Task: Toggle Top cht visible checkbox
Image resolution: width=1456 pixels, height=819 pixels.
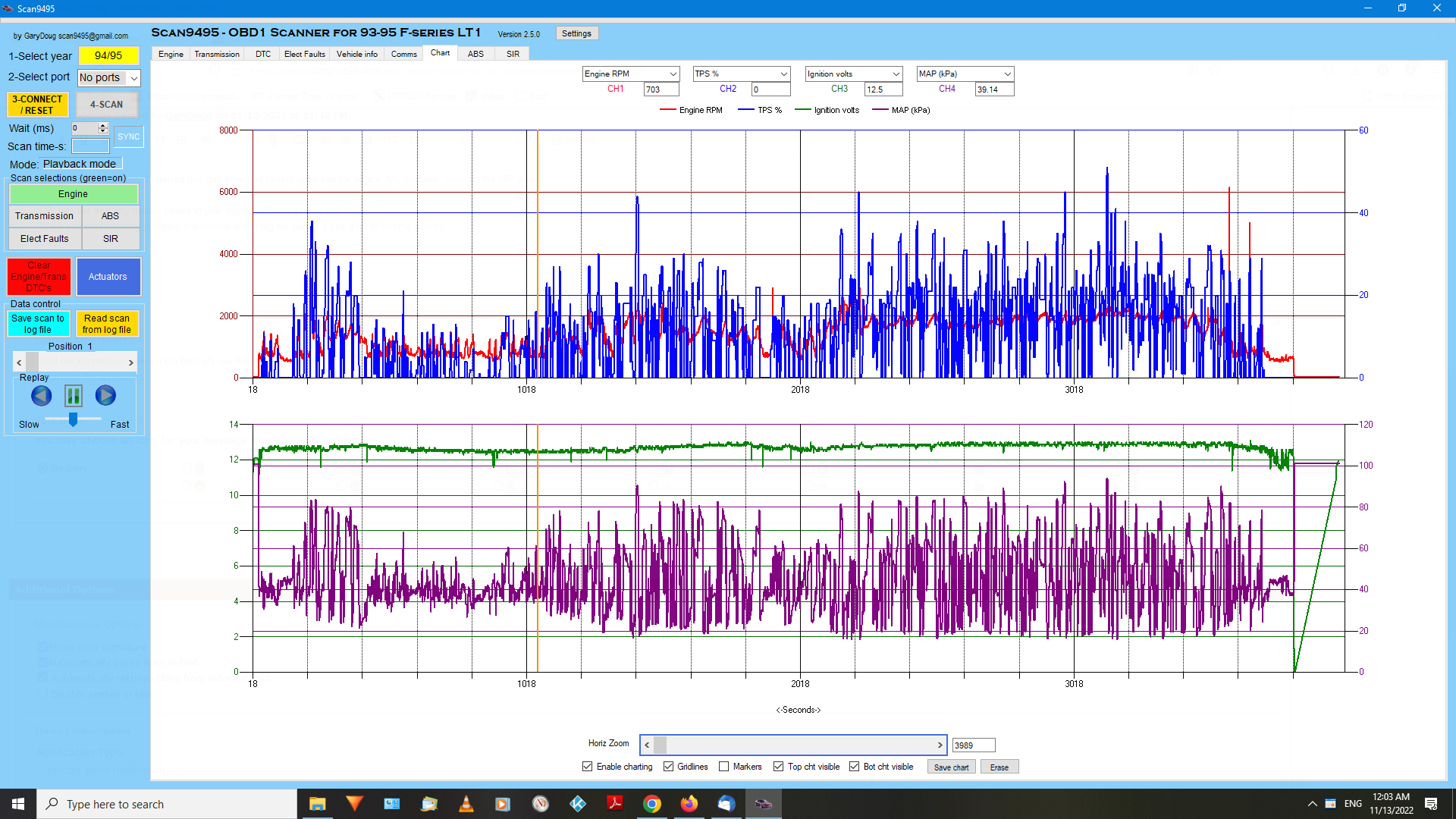Action: coord(778,767)
